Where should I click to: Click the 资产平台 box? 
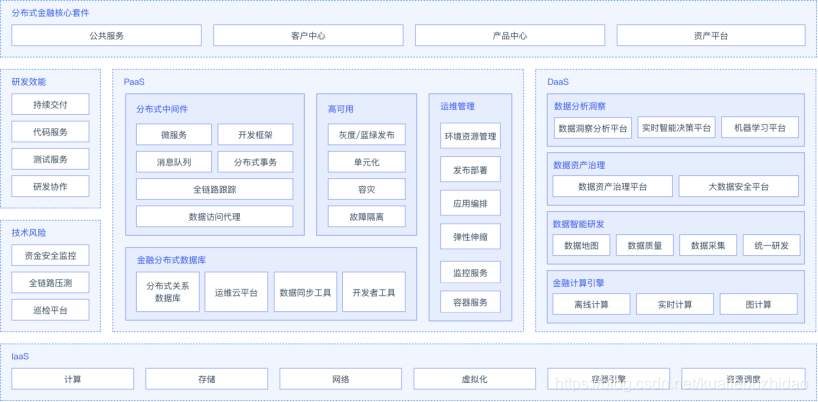tap(711, 35)
